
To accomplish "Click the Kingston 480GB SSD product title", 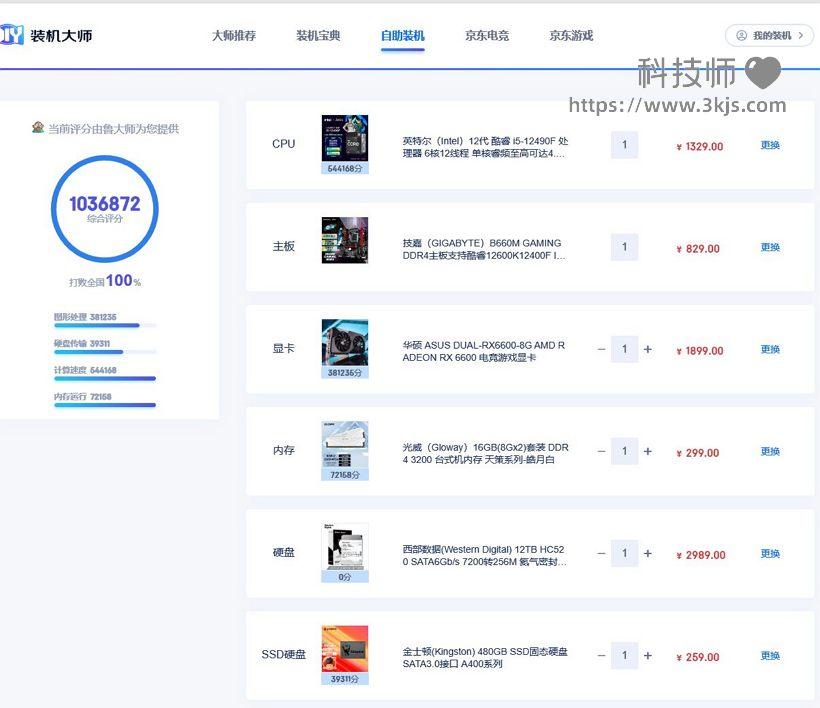I will (x=485, y=657).
